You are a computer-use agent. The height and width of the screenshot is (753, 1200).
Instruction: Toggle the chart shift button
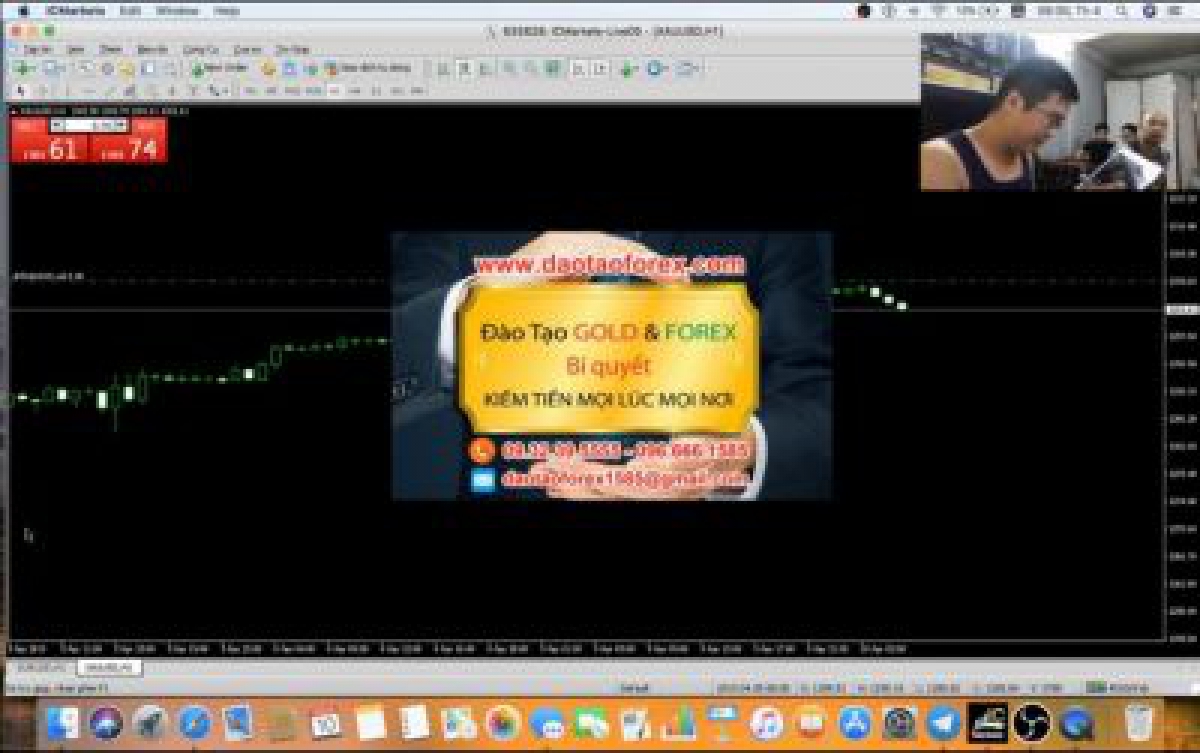point(600,68)
